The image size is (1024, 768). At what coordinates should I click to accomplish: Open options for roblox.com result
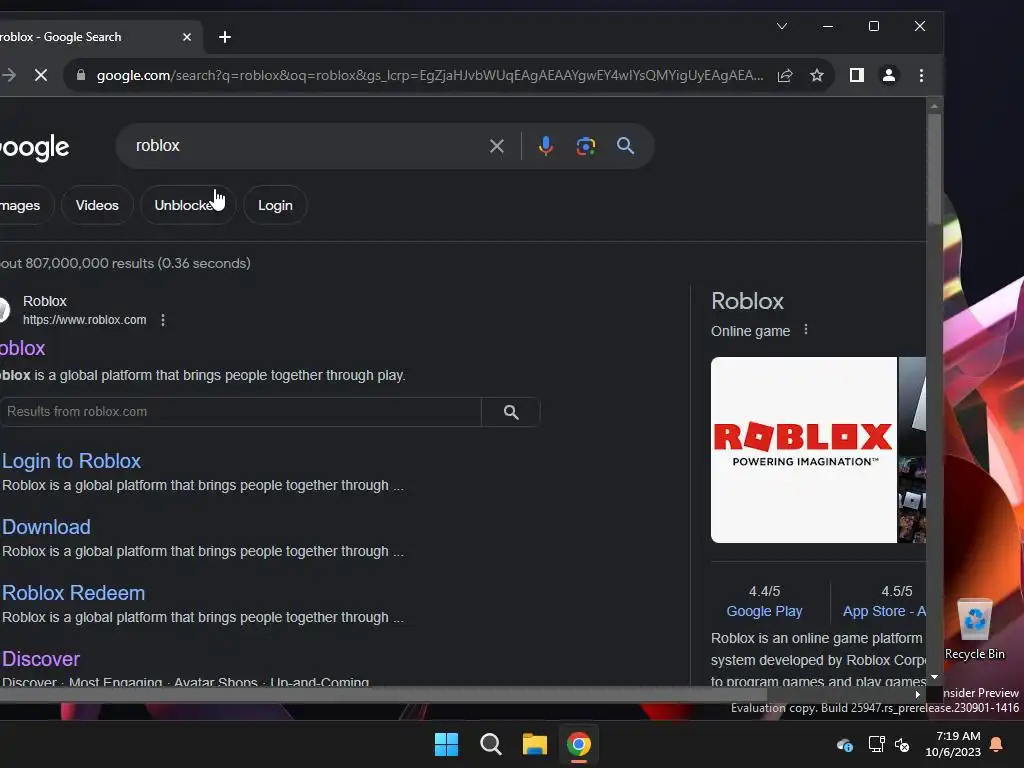tap(163, 320)
